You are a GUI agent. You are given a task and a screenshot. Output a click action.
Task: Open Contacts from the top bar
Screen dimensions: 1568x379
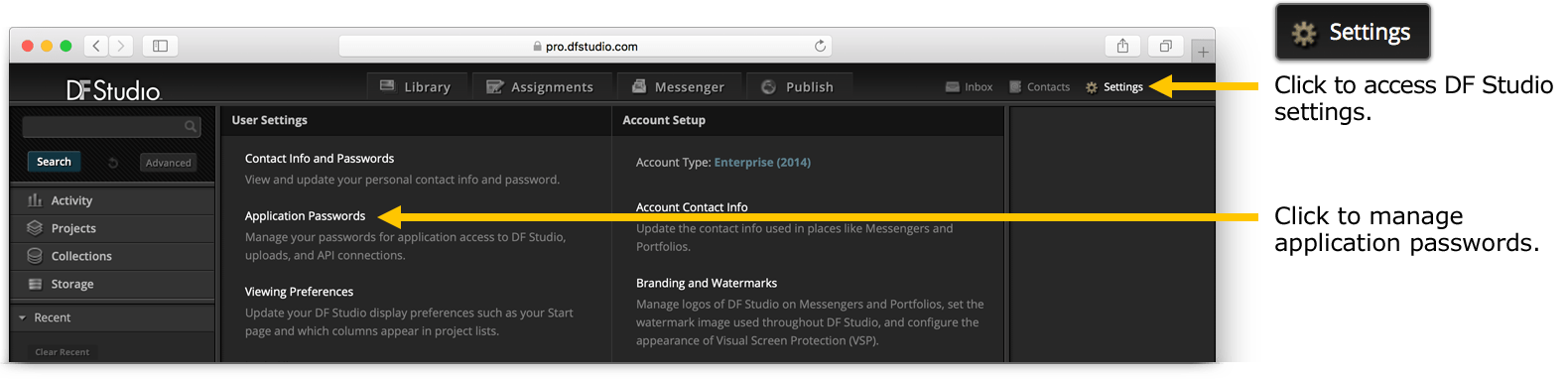point(1039,87)
